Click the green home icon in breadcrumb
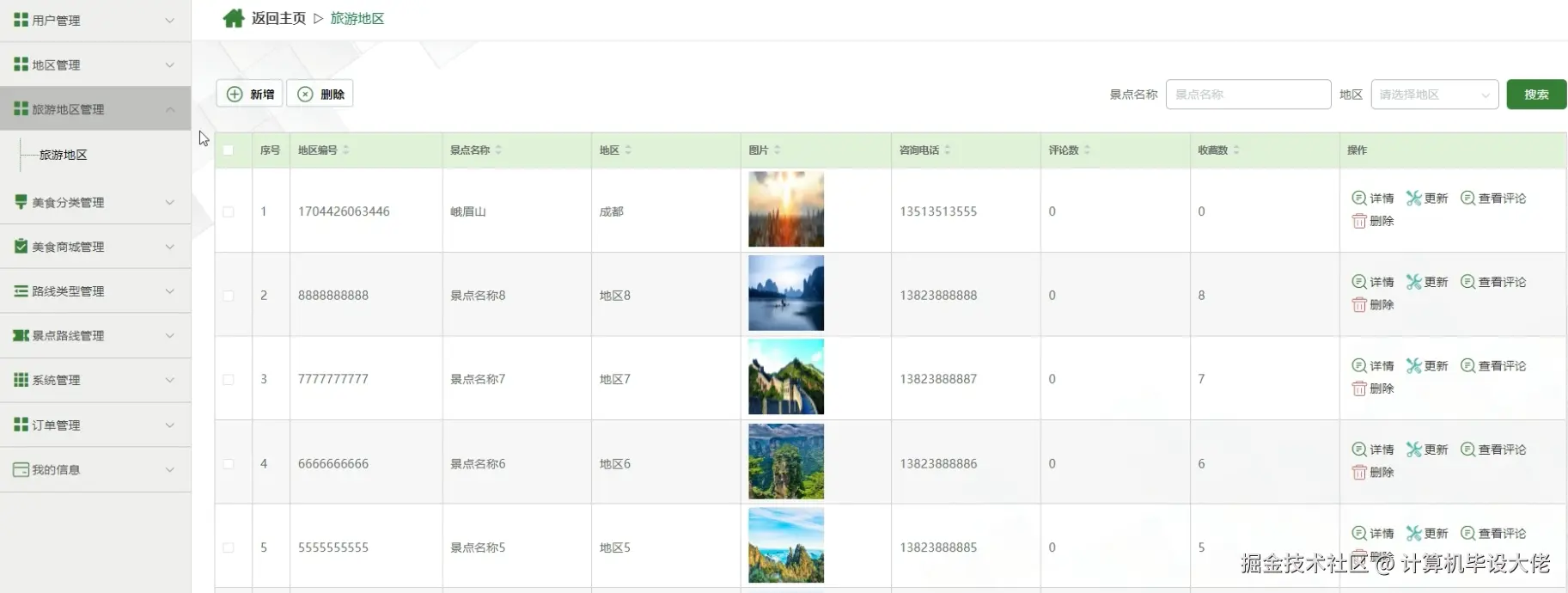The width and height of the screenshot is (1568, 593). click(234, 18)
